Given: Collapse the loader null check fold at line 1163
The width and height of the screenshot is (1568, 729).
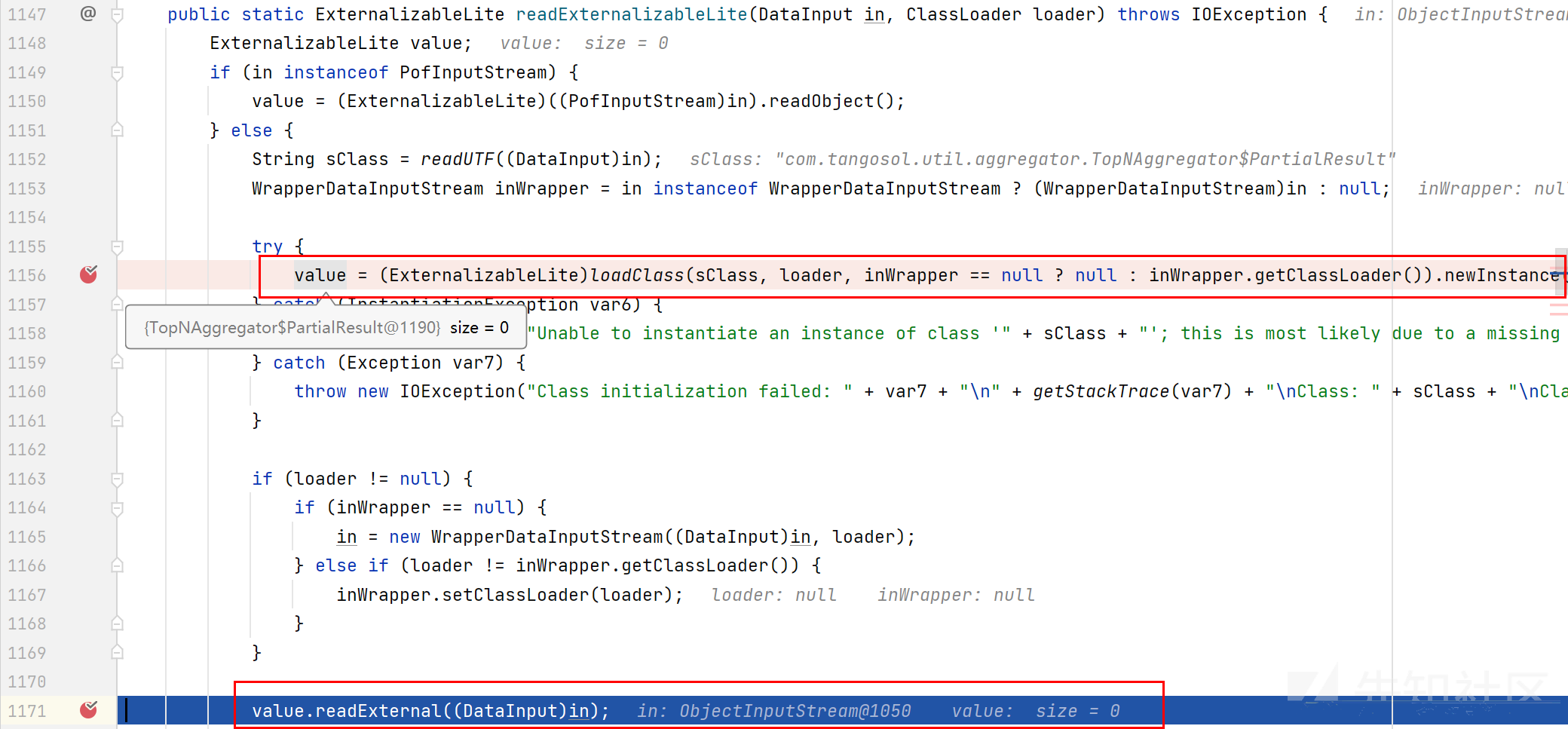Looking at the screenshot, I should pos(117,479).
